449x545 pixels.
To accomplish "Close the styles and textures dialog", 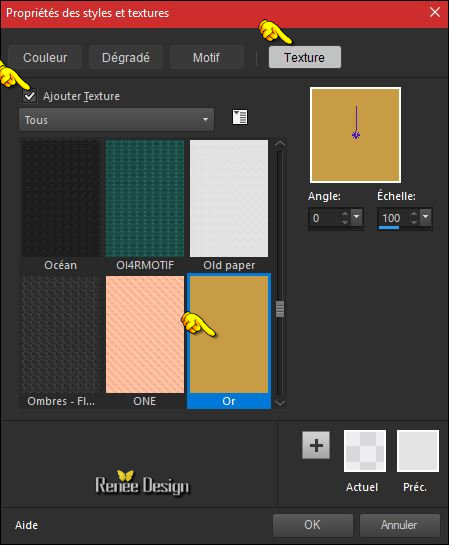I will [x=435, y=13].
